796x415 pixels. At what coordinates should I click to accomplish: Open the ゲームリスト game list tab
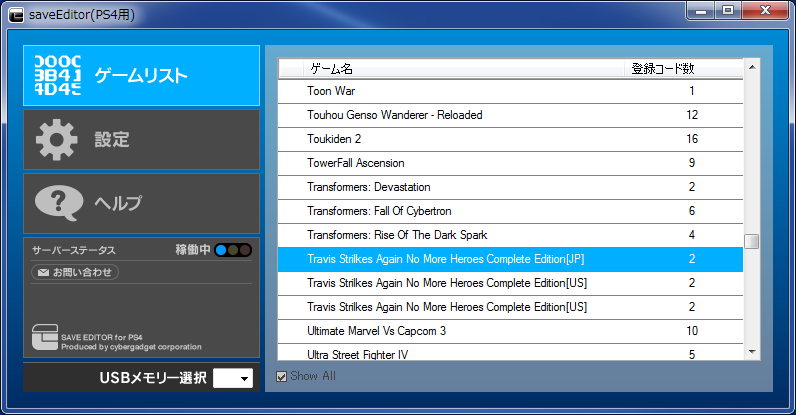click(141, 76)
